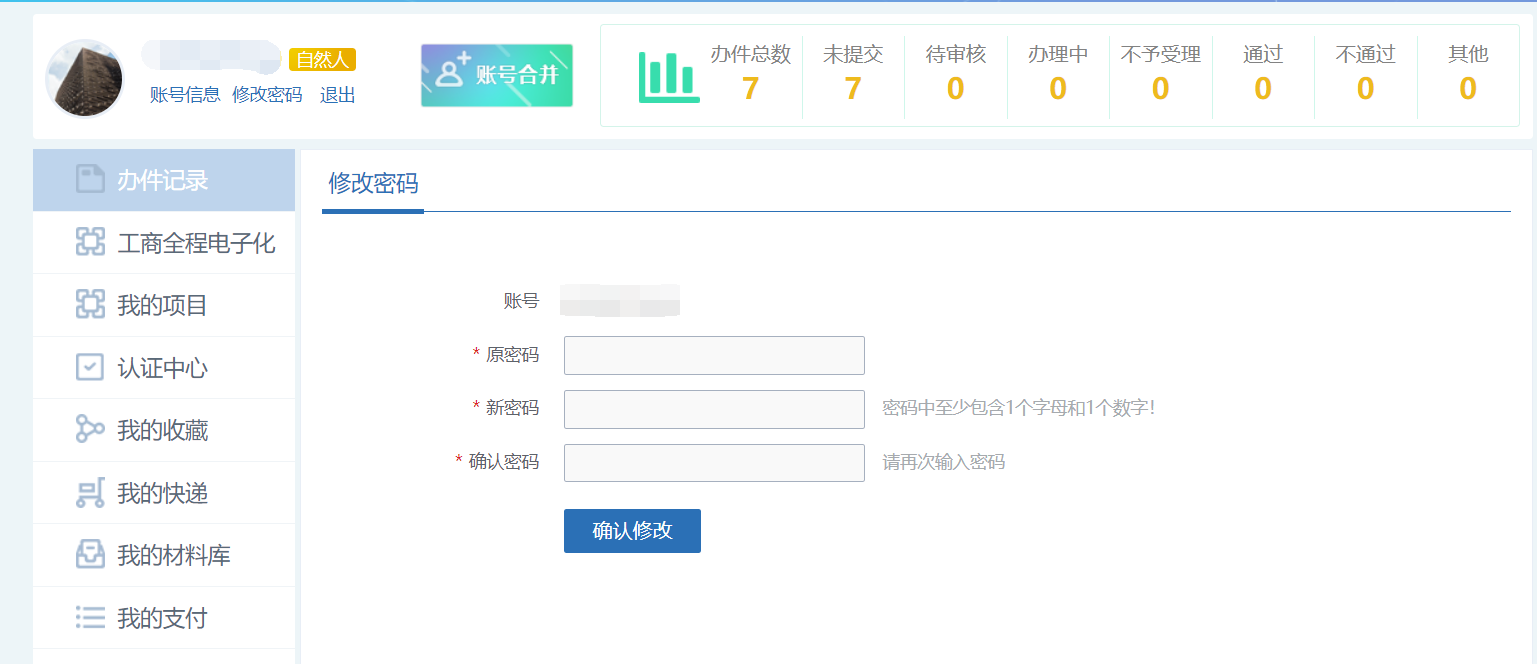Click the 我的快递 cart icon
Screen dimensions: 1537x664
click(x=91, y=493)
